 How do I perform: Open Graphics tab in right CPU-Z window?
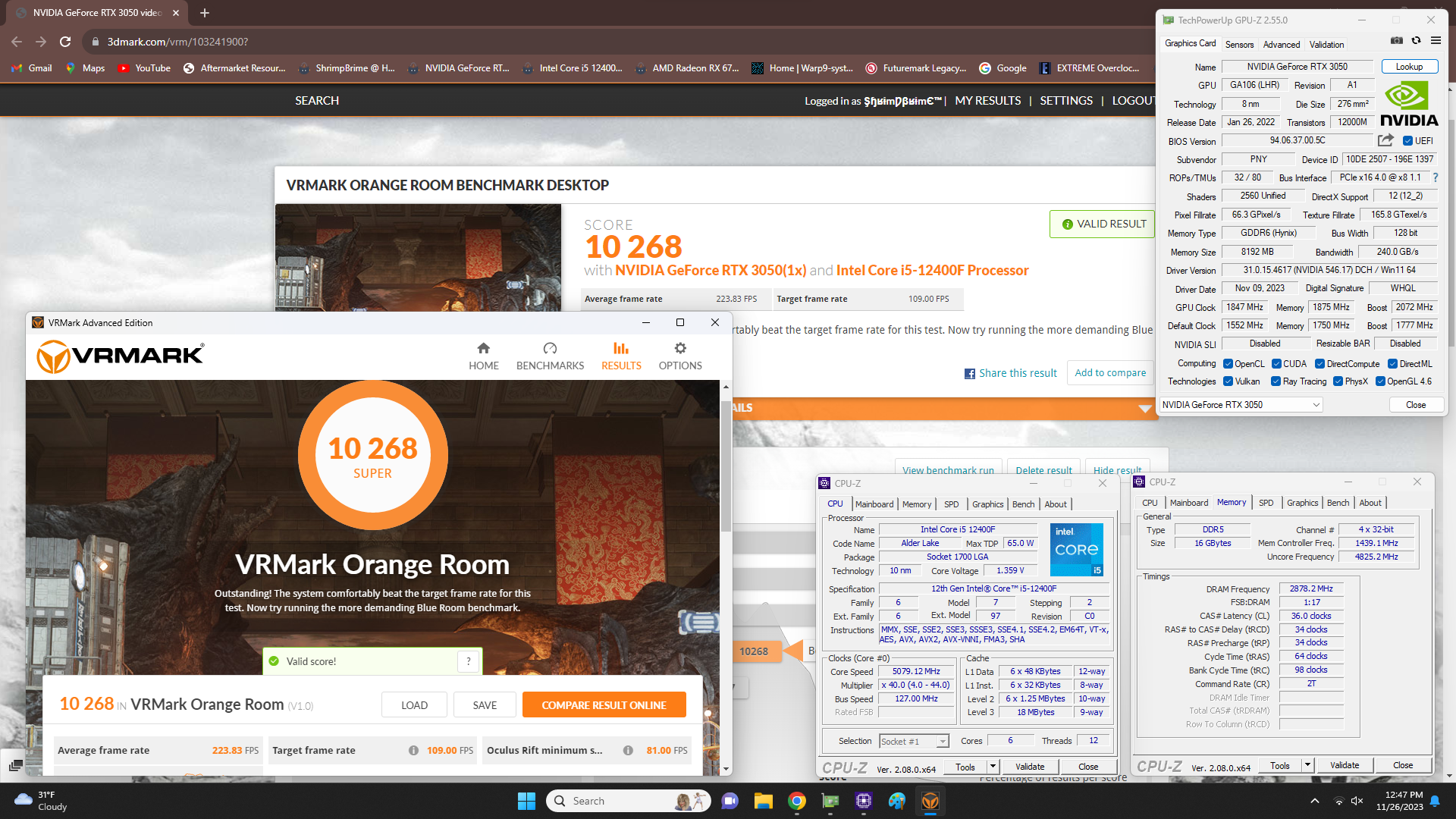(x=1302, y=503)
